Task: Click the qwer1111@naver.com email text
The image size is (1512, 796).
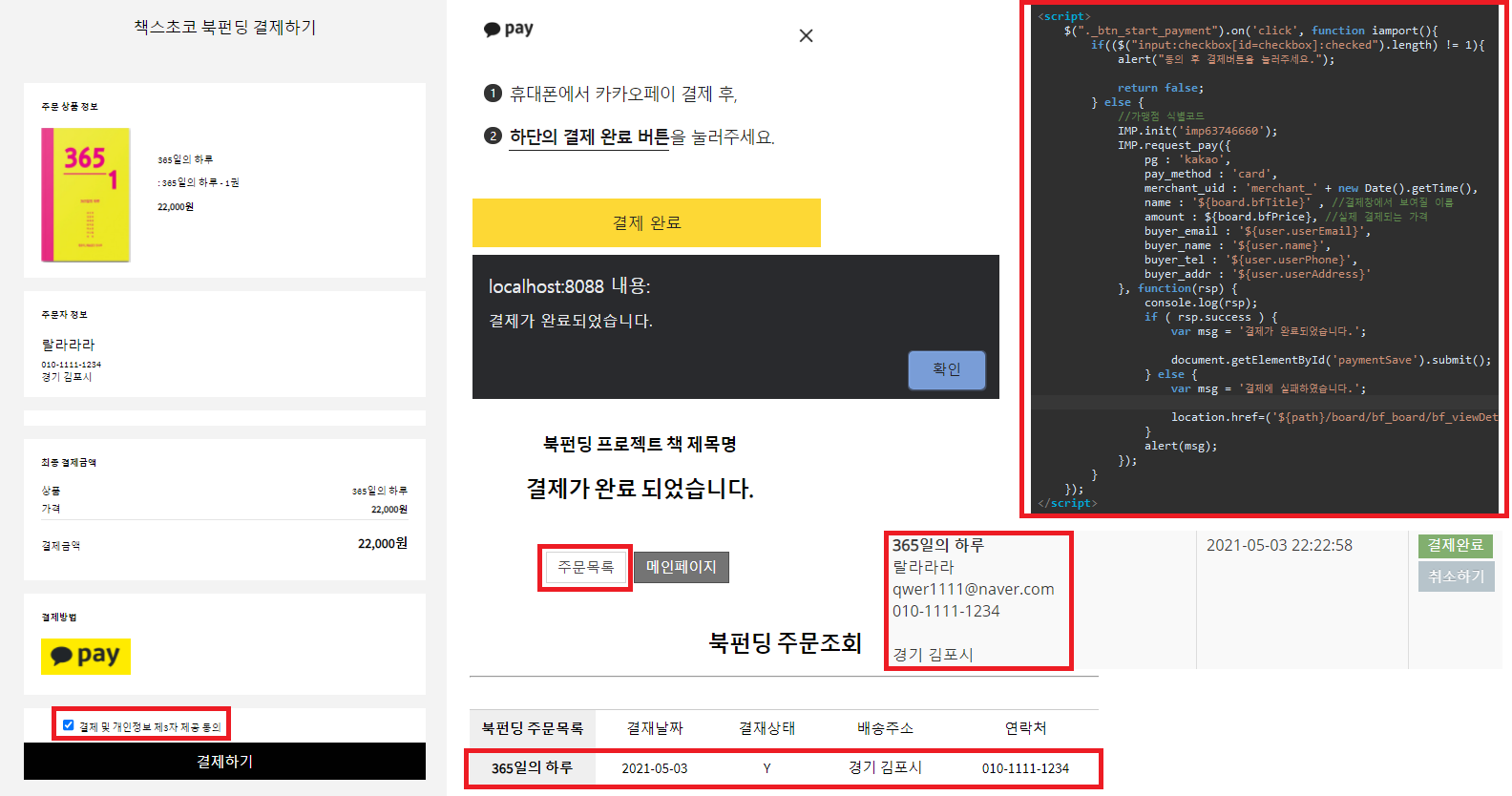Action: (974, 589)
